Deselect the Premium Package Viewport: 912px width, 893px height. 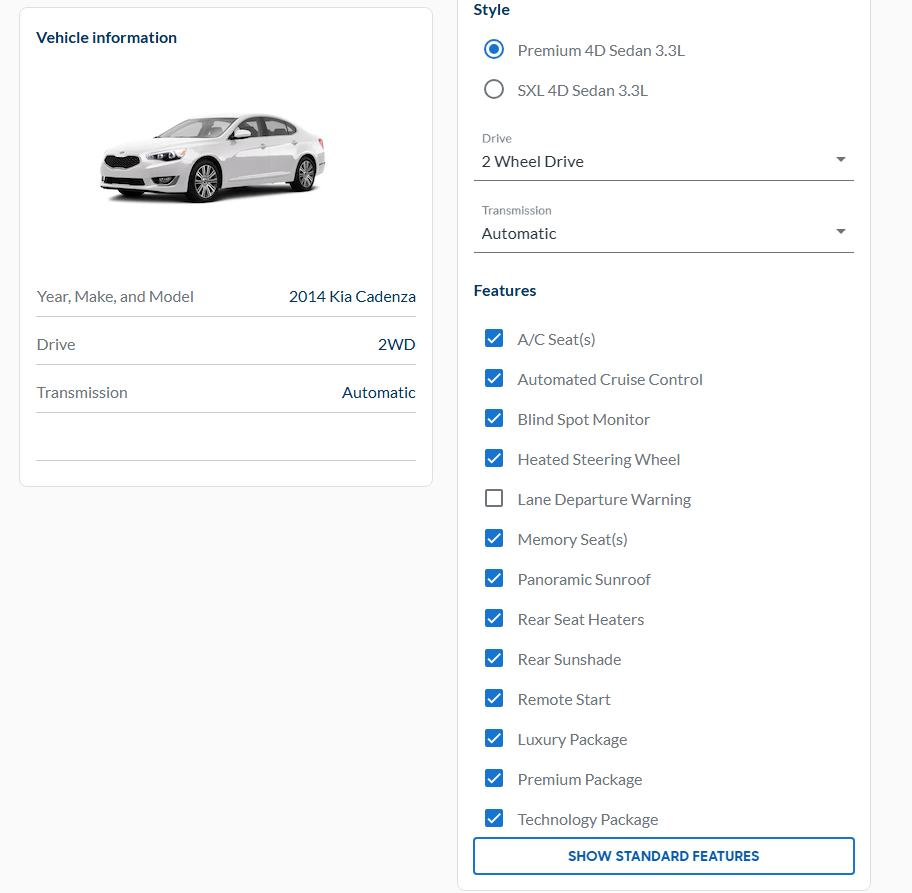(x=494, y=779)
